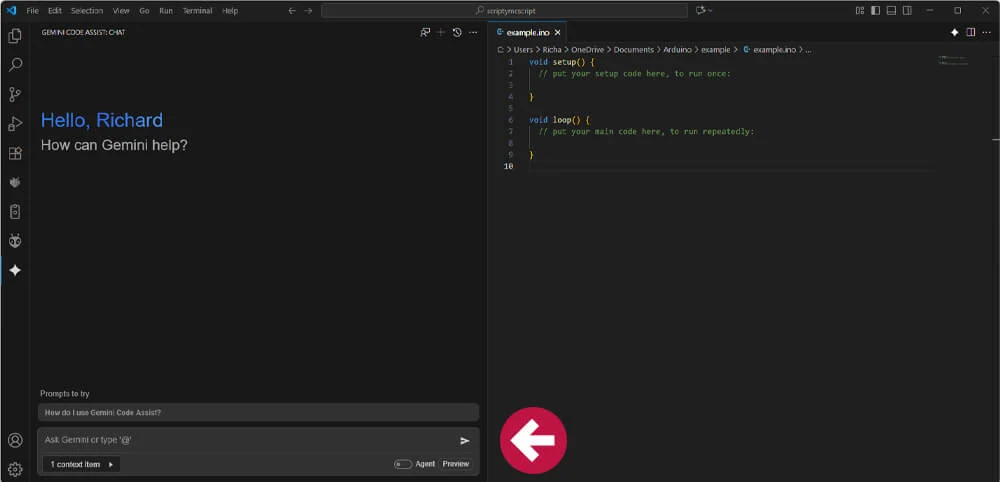Click the editor minimap preview
Screen dimensions: 1000x482
point(953,61)
